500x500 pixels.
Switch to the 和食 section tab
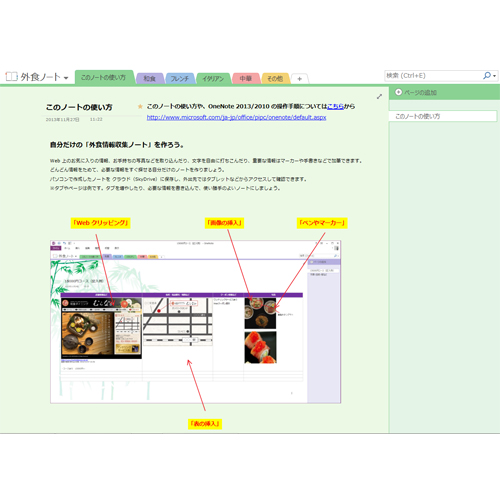tap(150, 79)
